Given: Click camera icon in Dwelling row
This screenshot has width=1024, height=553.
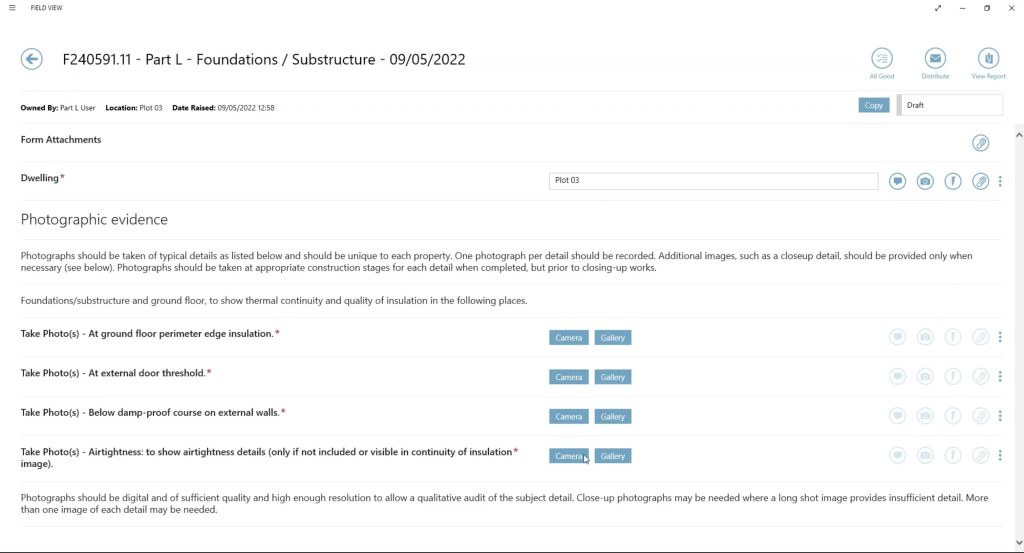Looking at the screenshot, I should pyautogui.click(x=926, y=181).
